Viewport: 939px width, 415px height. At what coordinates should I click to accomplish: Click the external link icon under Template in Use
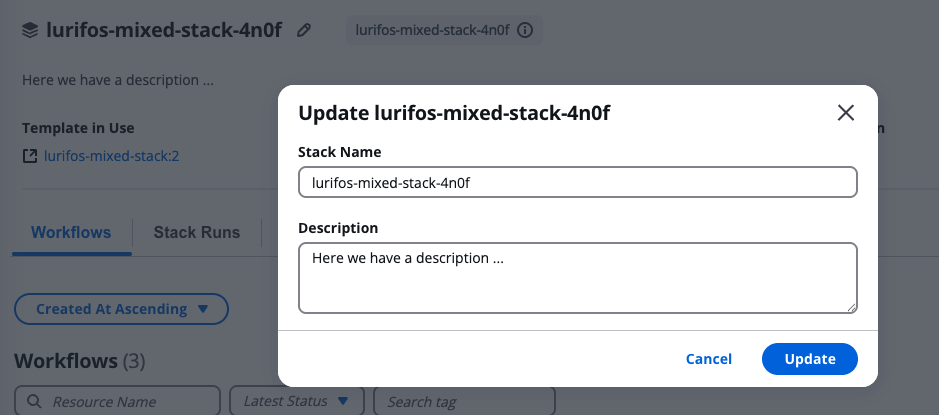click(x=31, y=156)
